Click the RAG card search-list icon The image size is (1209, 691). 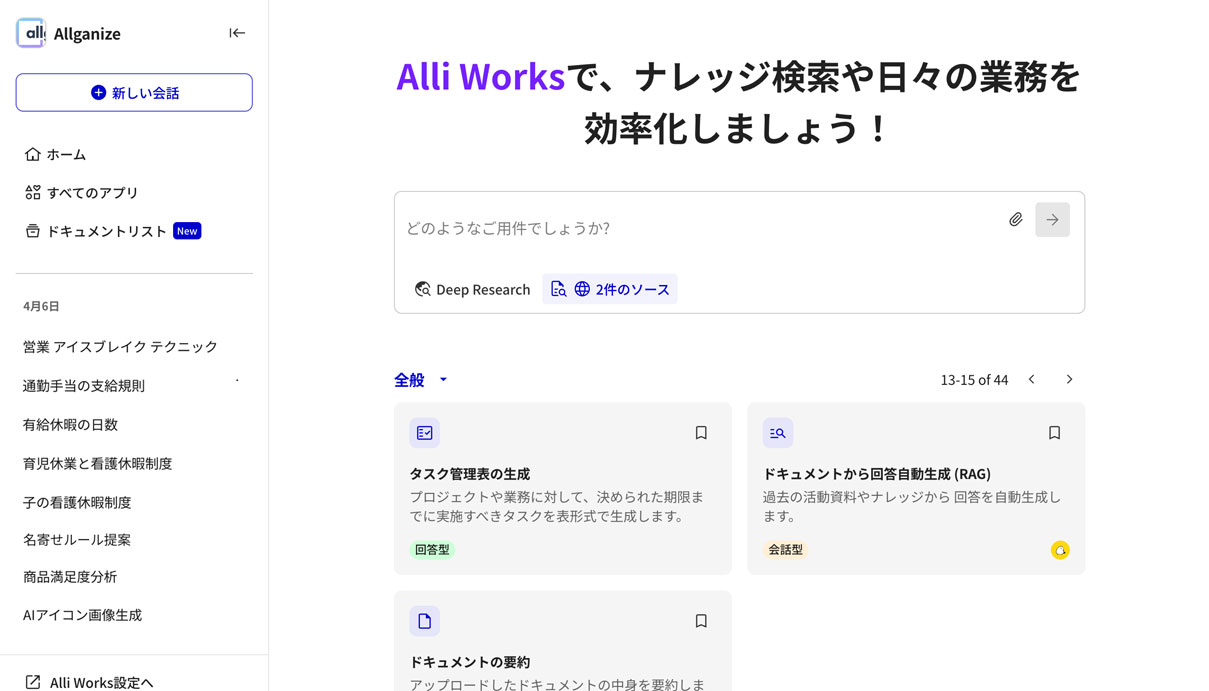tap(778, 433)
